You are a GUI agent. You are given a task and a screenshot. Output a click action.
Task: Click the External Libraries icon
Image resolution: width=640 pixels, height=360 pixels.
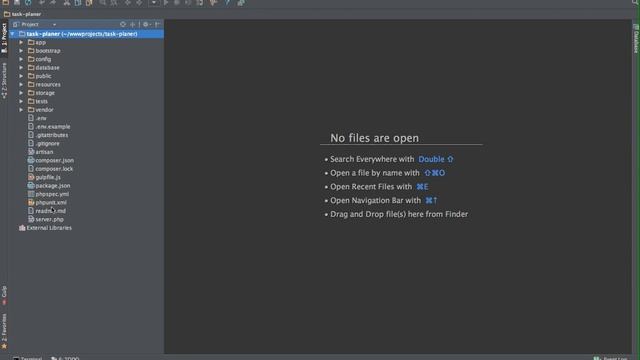pyautogui.click(x=22, y=228)
